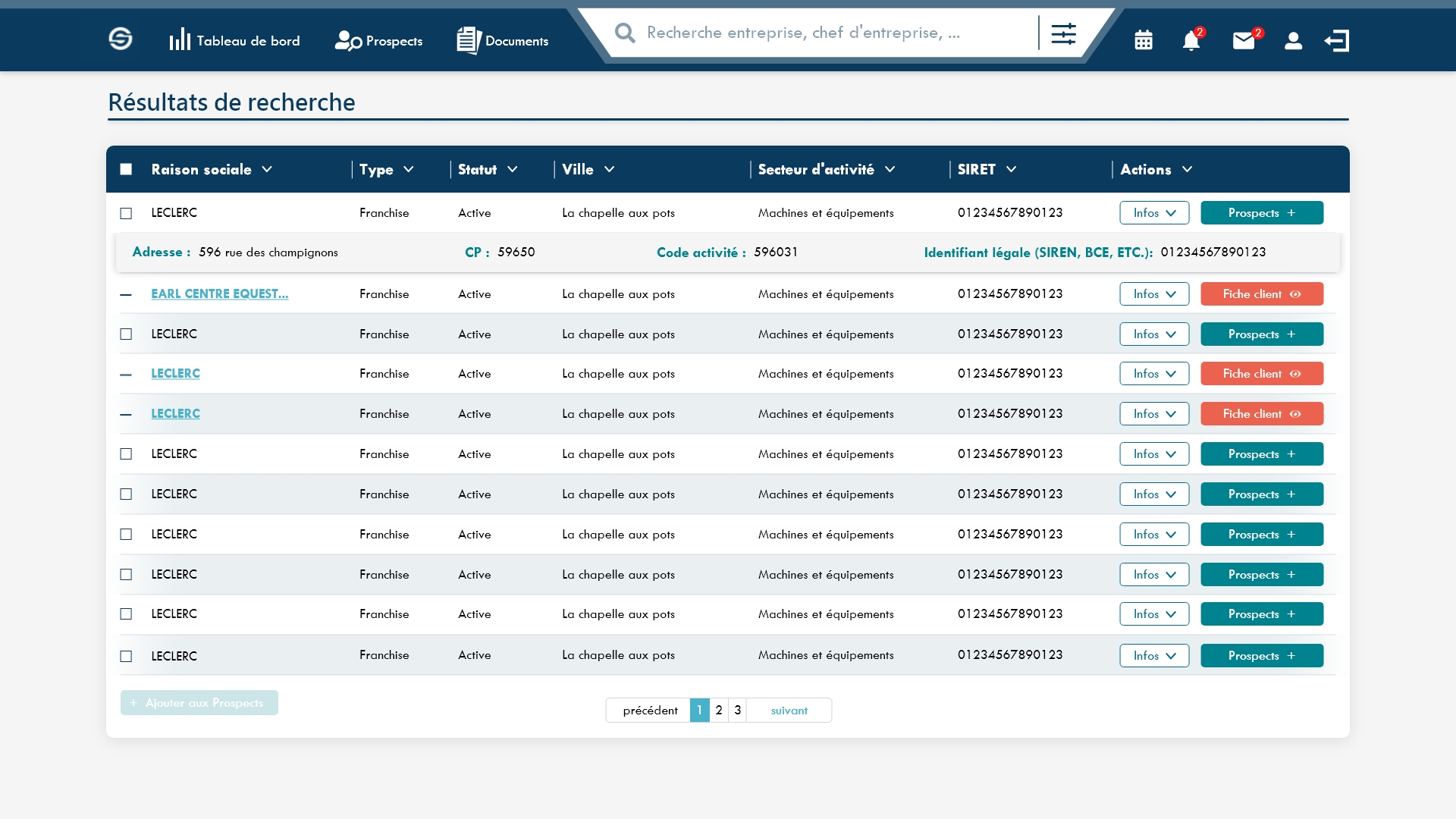Expand Infos for the EARL CENTRE EQUEST row
Screen dimensions: 1456x819
point(1154,293)
